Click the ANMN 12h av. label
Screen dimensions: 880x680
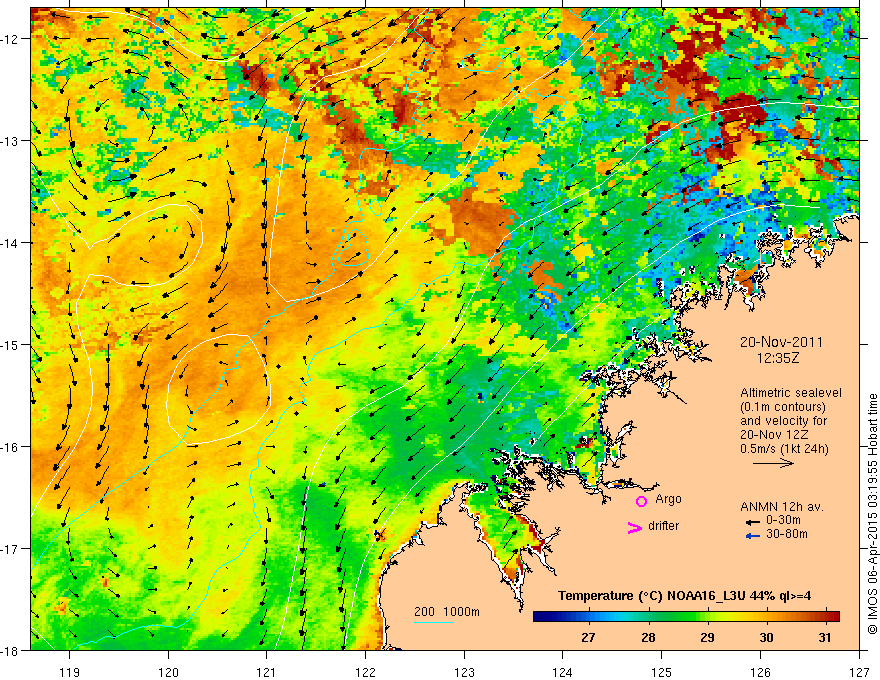tap(782, 507)
